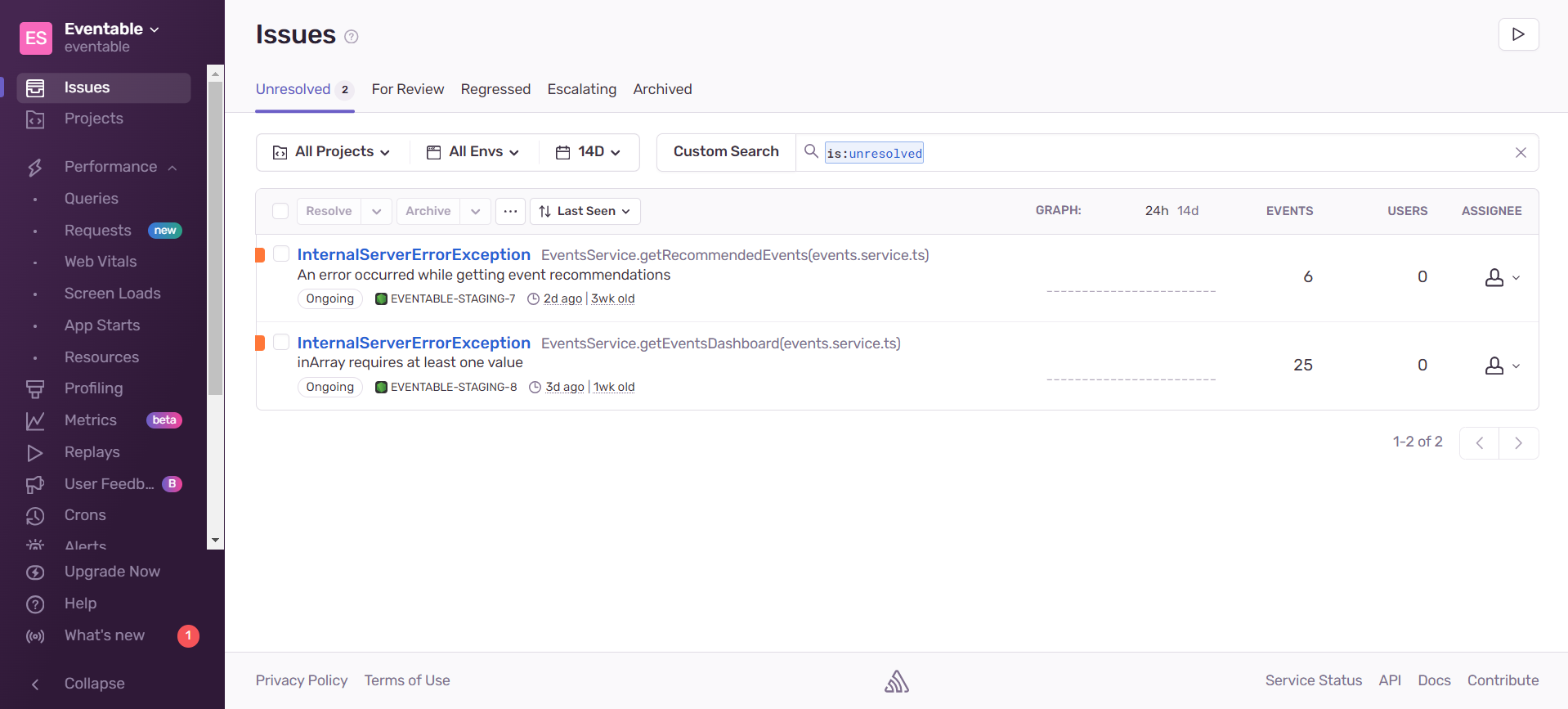Click the Archive button

tap(428, 211)
